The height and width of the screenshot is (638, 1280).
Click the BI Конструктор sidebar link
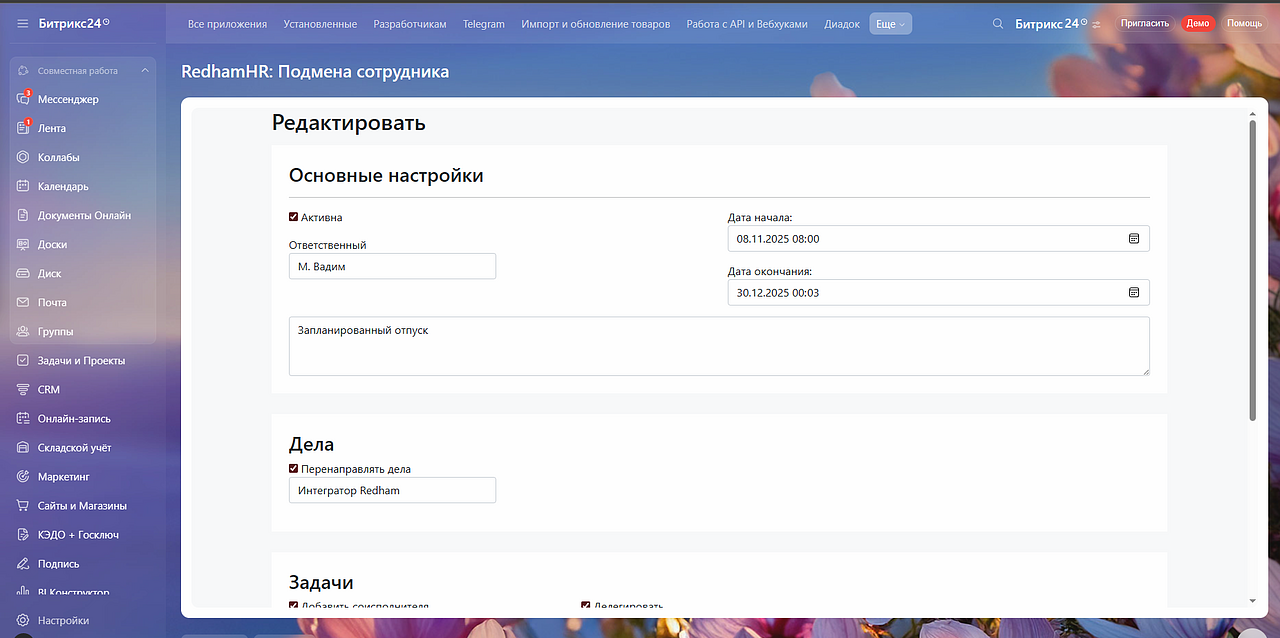(74, 592)
